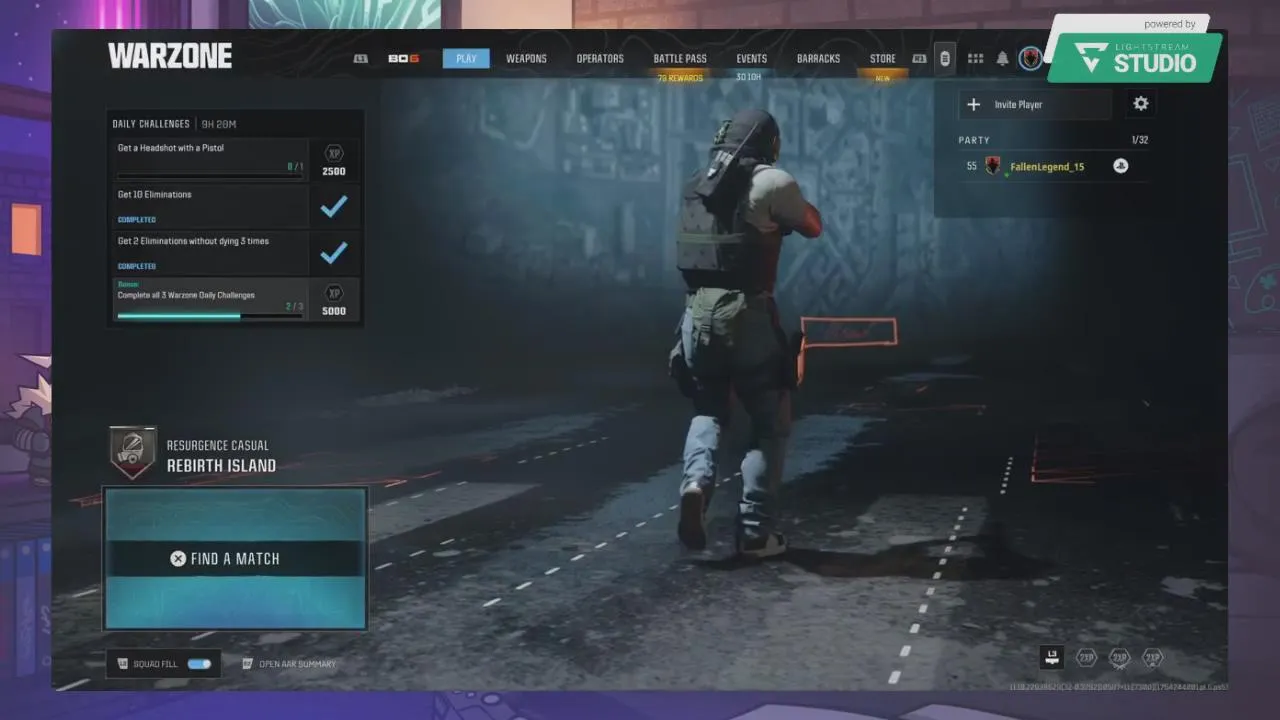
Task: Click the Open AAR Summary button glyph icon
Action: pos(248,663)
